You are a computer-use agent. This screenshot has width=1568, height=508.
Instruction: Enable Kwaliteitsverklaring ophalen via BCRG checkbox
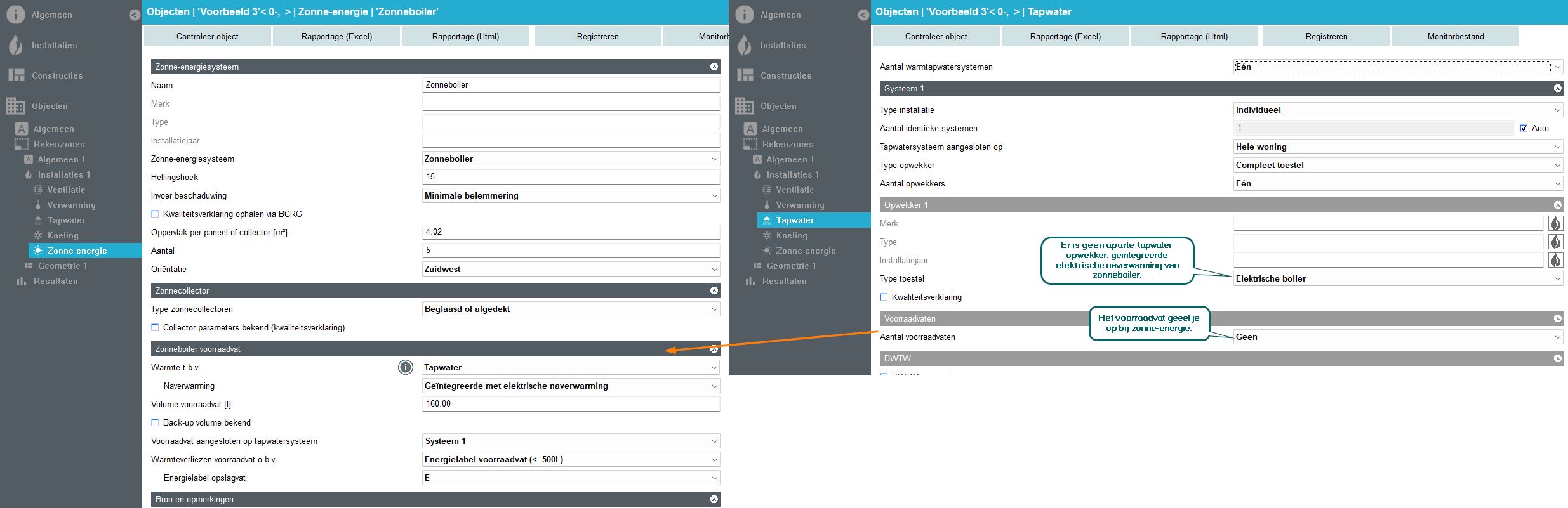pos(155,214)
